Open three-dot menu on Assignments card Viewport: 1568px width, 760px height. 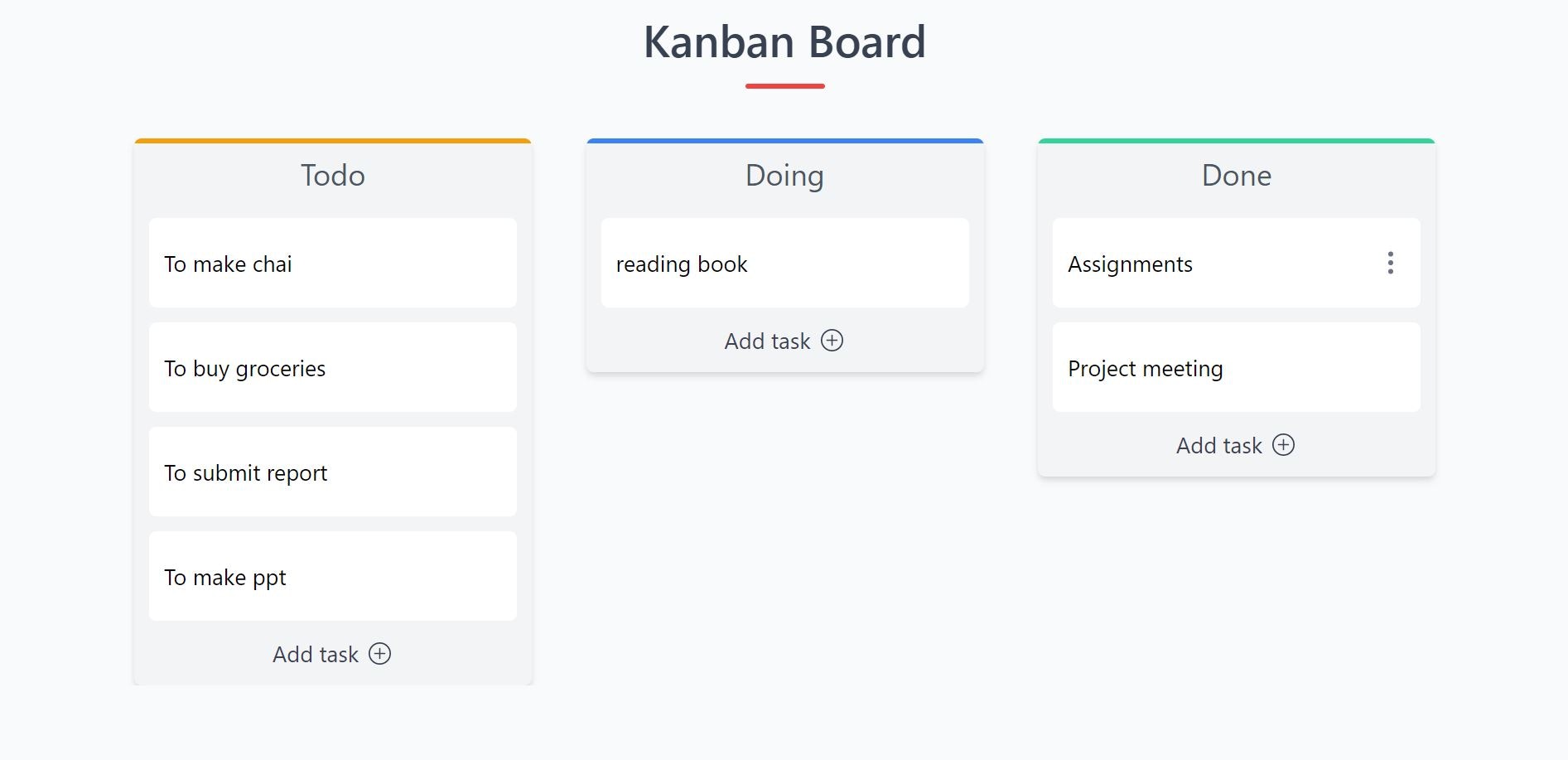click(1390, 263)
